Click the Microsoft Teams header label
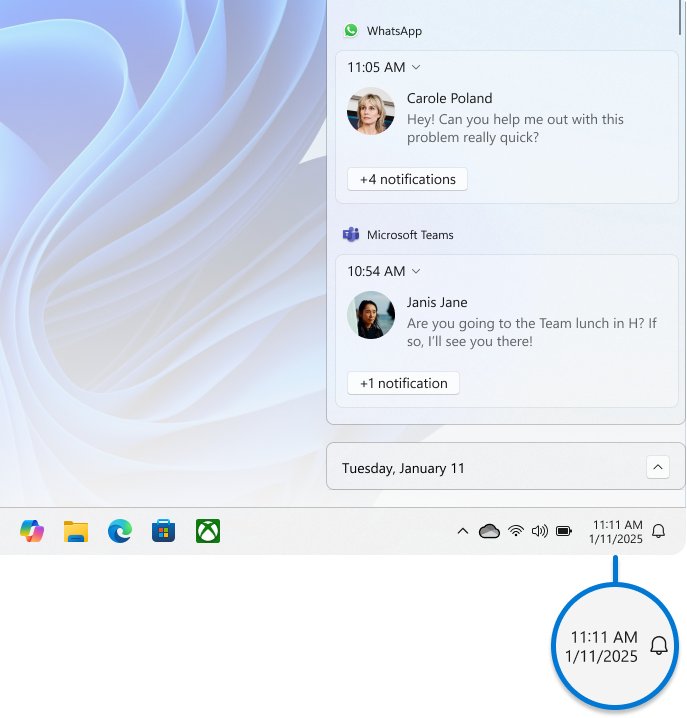 click(410, 235)
